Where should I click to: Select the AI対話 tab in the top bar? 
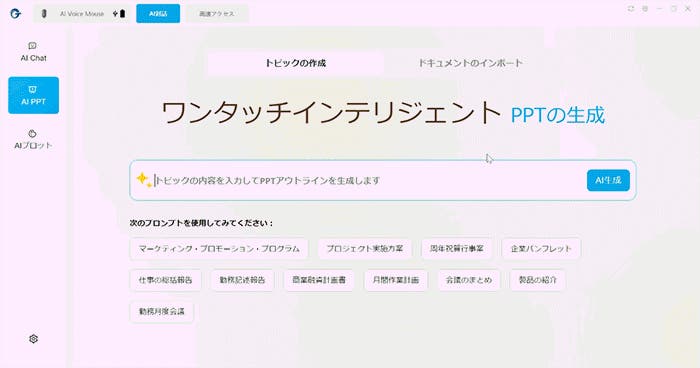tap(158, 14)
